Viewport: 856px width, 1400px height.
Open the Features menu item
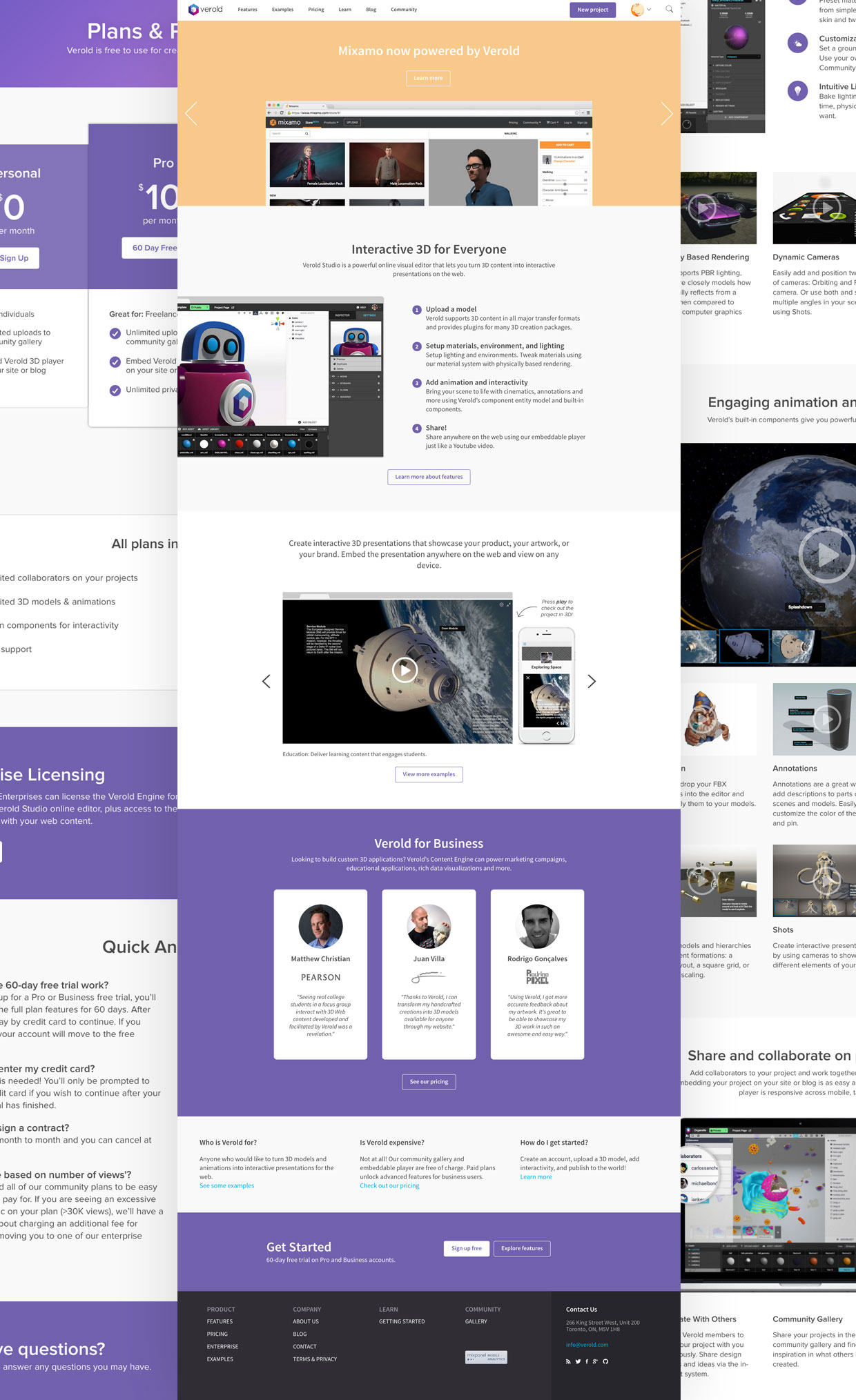pyautogui.click(x=247, y=10)
